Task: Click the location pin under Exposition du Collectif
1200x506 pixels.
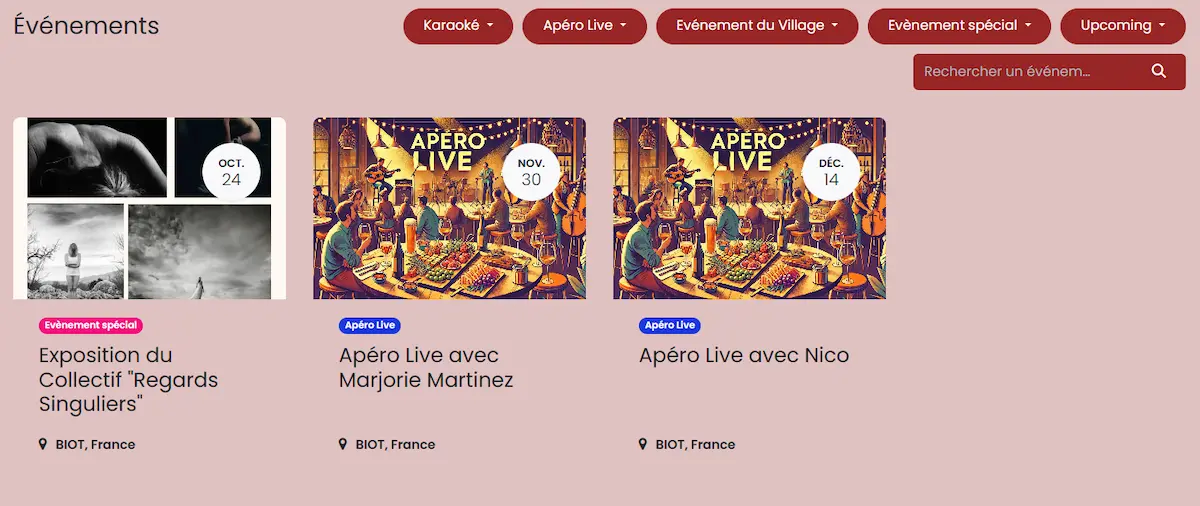Action: (x=43, y=444)
